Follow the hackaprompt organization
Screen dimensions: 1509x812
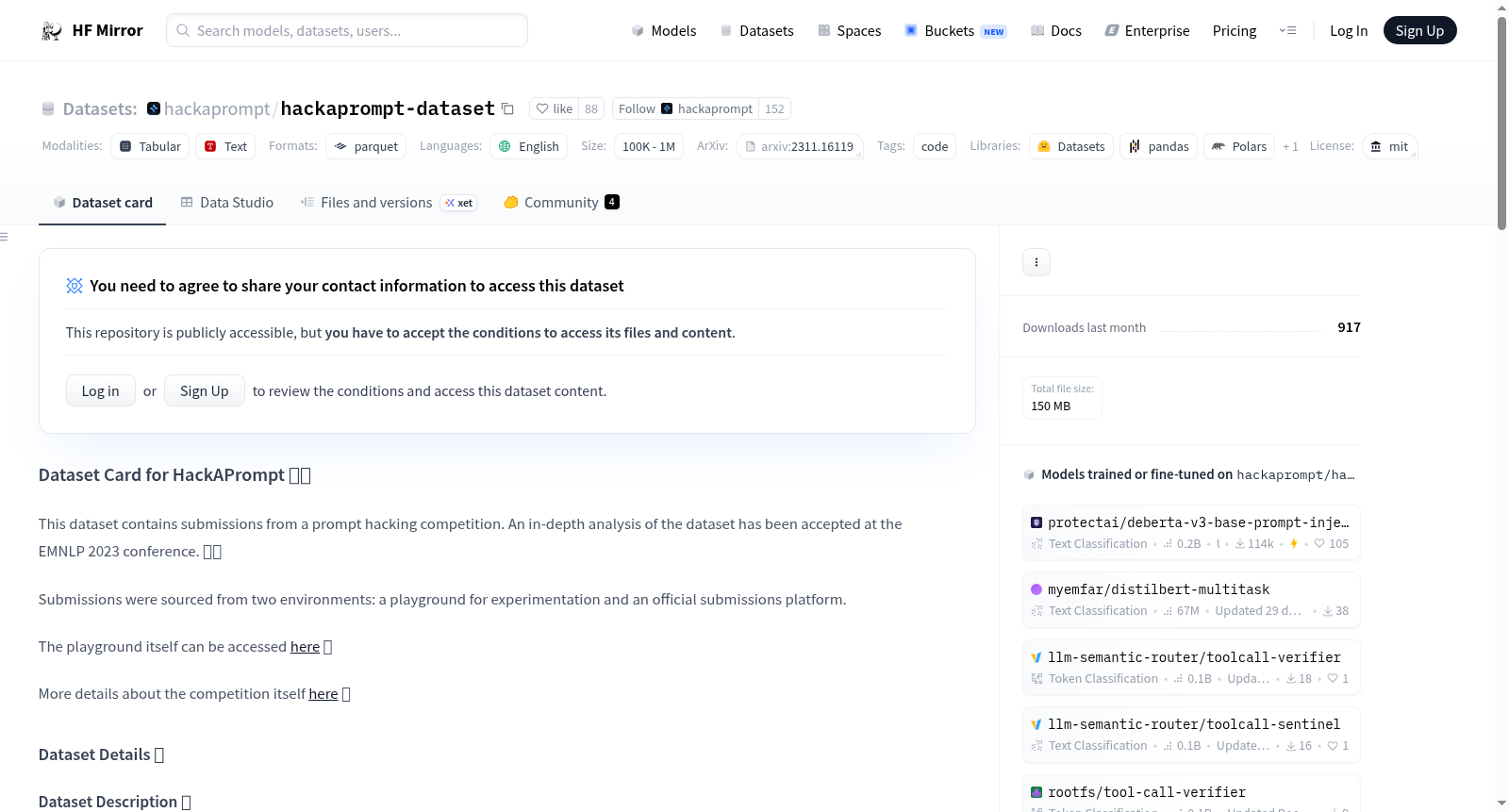tap(686, 108)
